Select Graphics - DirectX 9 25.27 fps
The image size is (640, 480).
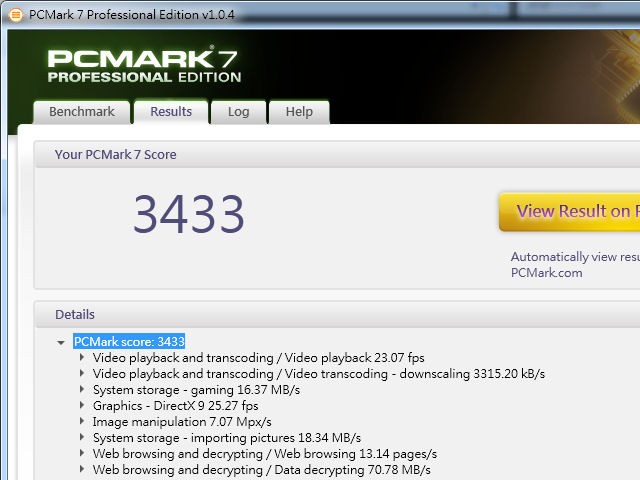[176, 406]
